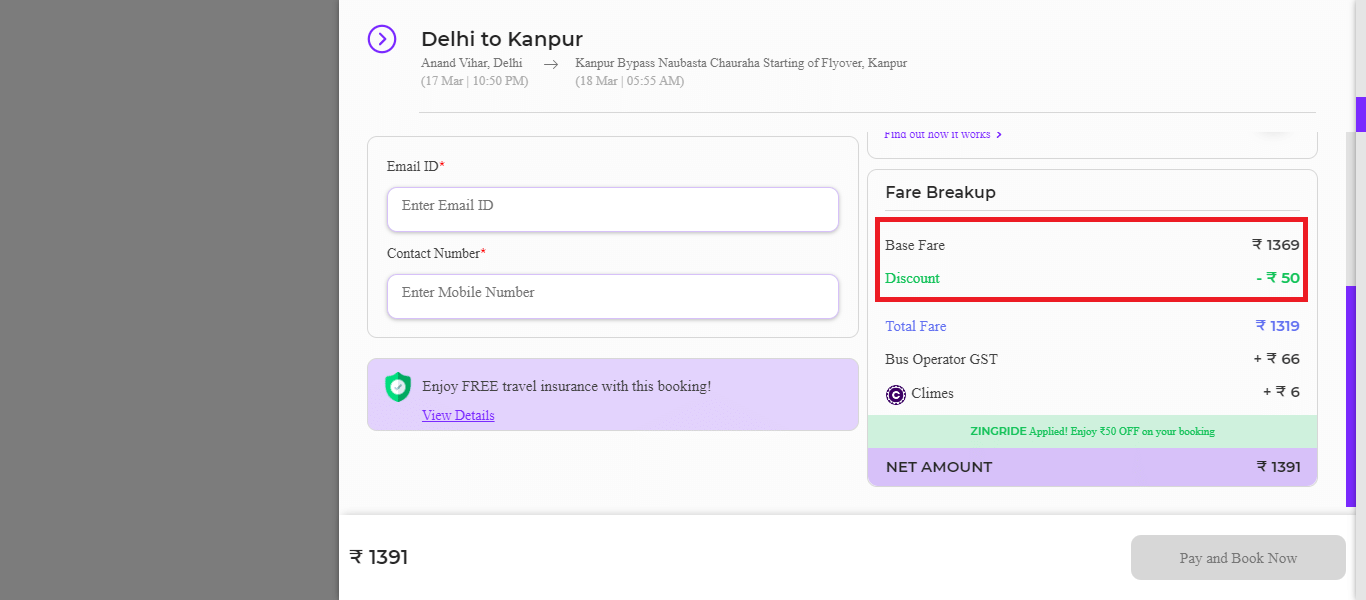Select the Kanpur Bypass Naubasta Chauraha destination text
The width and height of the screenshot is (1366, 600).
pos(740,63)
